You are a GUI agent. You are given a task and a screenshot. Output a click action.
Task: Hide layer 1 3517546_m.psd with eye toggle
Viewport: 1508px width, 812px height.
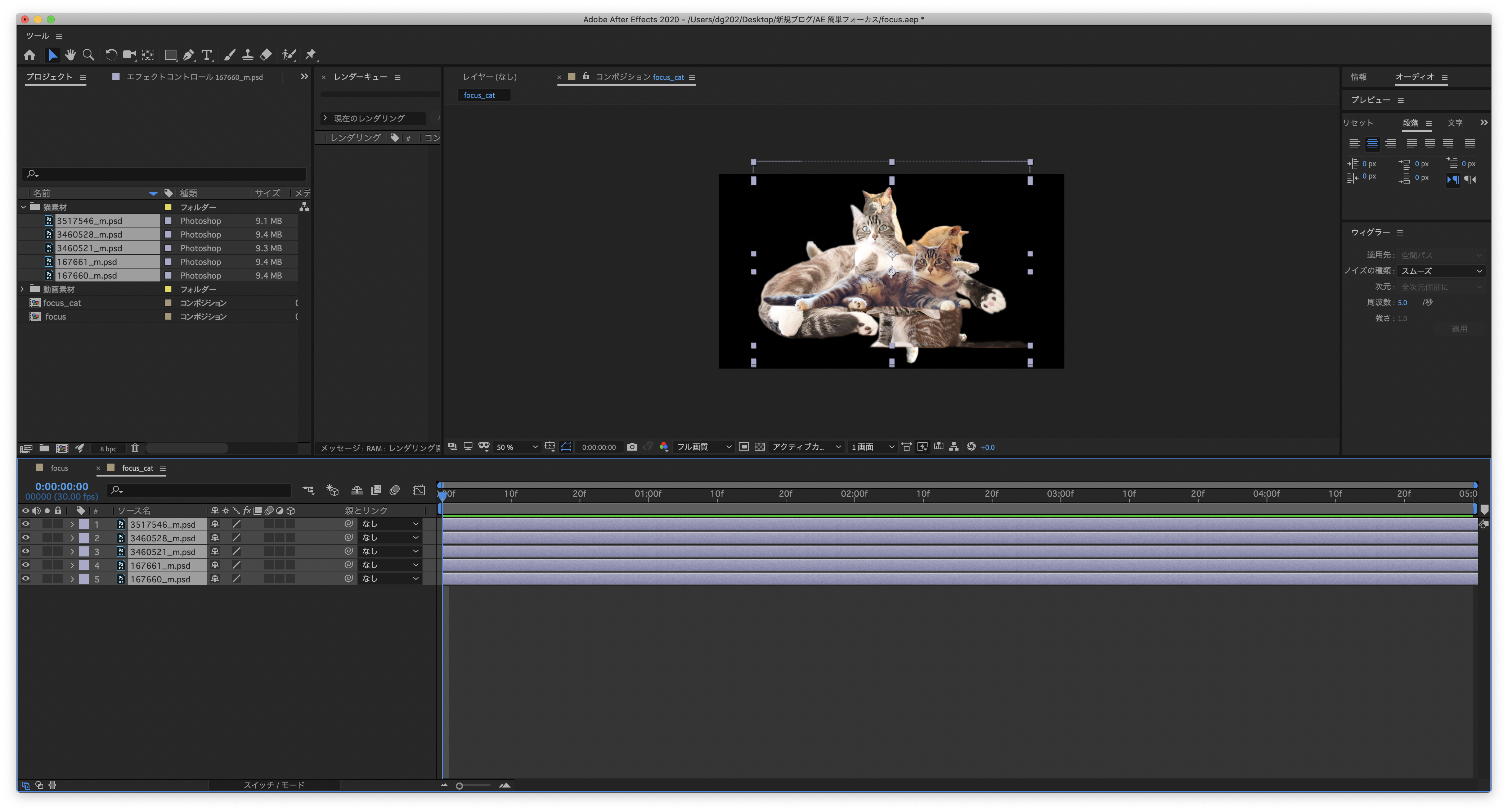[x=25, y=524]
